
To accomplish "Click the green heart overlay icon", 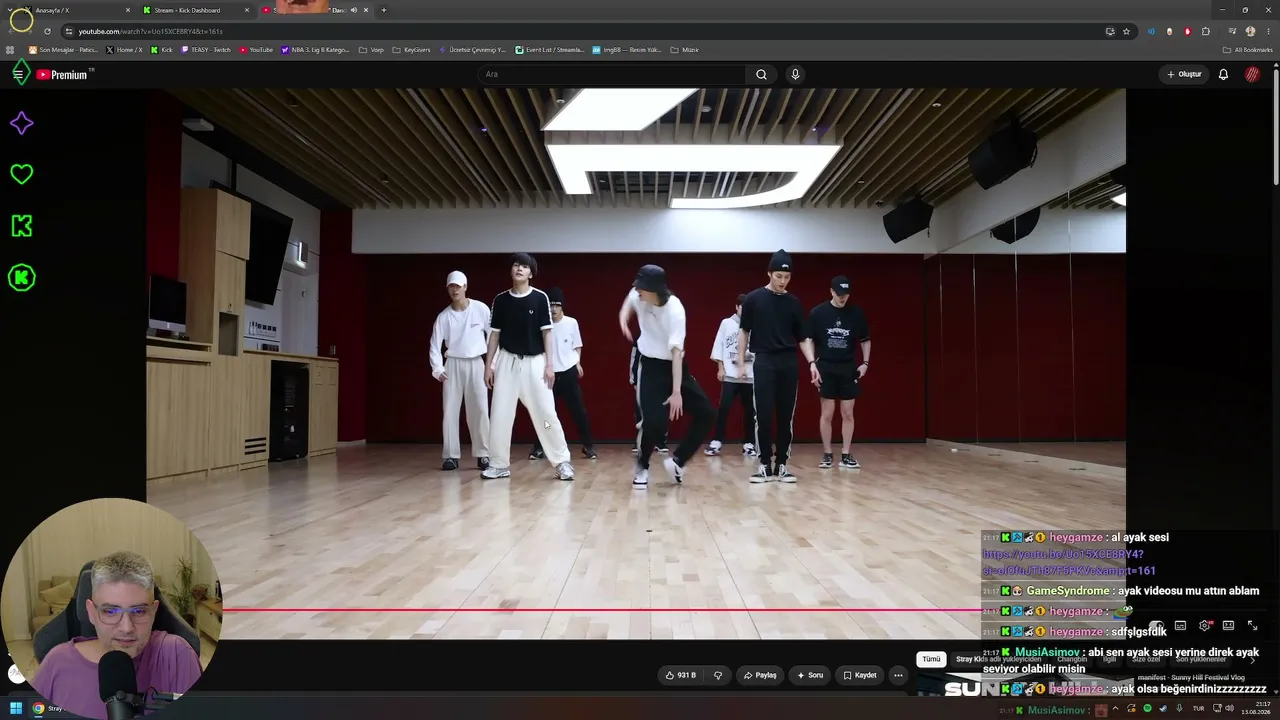I will click(x=21, y=174).
